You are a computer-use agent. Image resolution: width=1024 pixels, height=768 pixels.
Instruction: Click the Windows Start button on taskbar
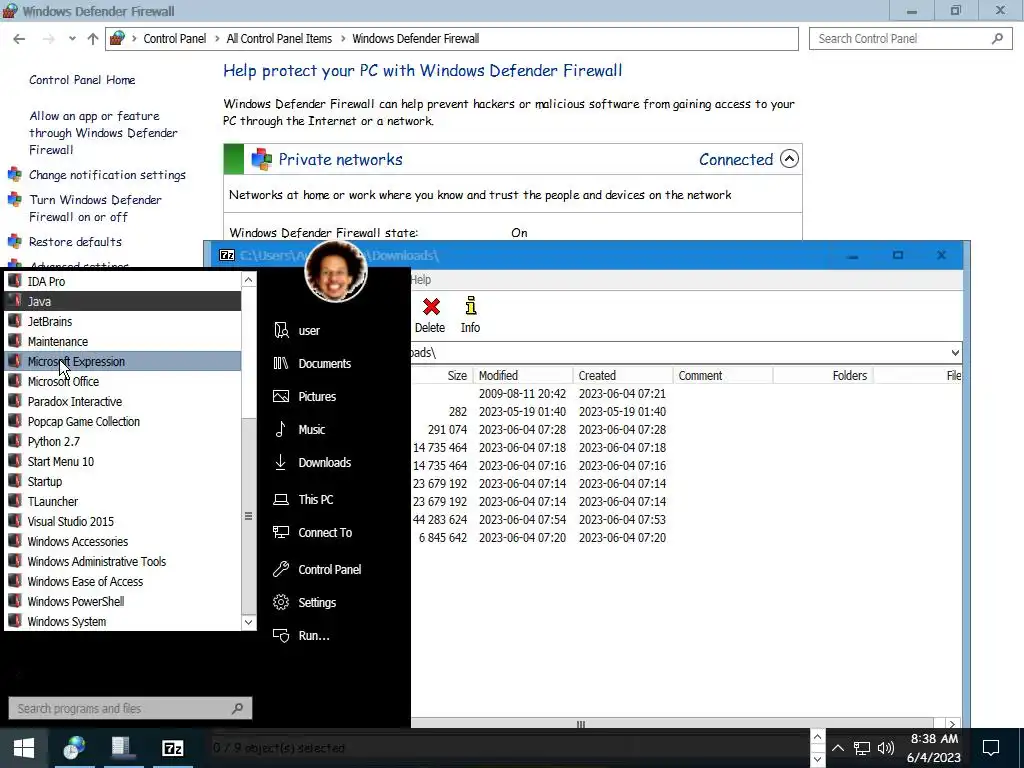24,748
